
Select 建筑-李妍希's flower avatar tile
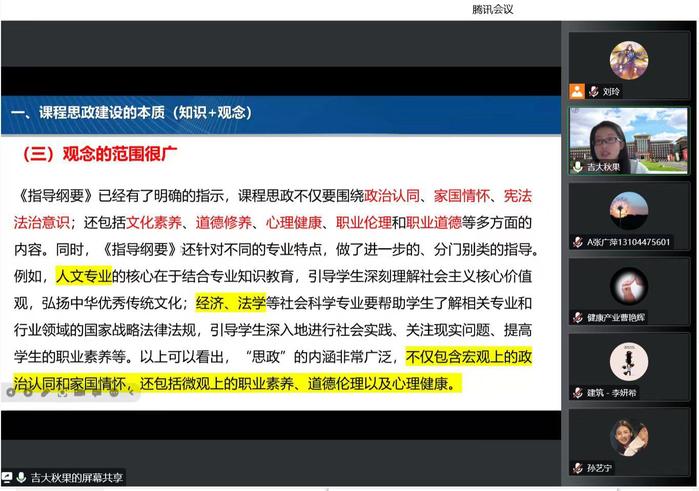(629, 362)
